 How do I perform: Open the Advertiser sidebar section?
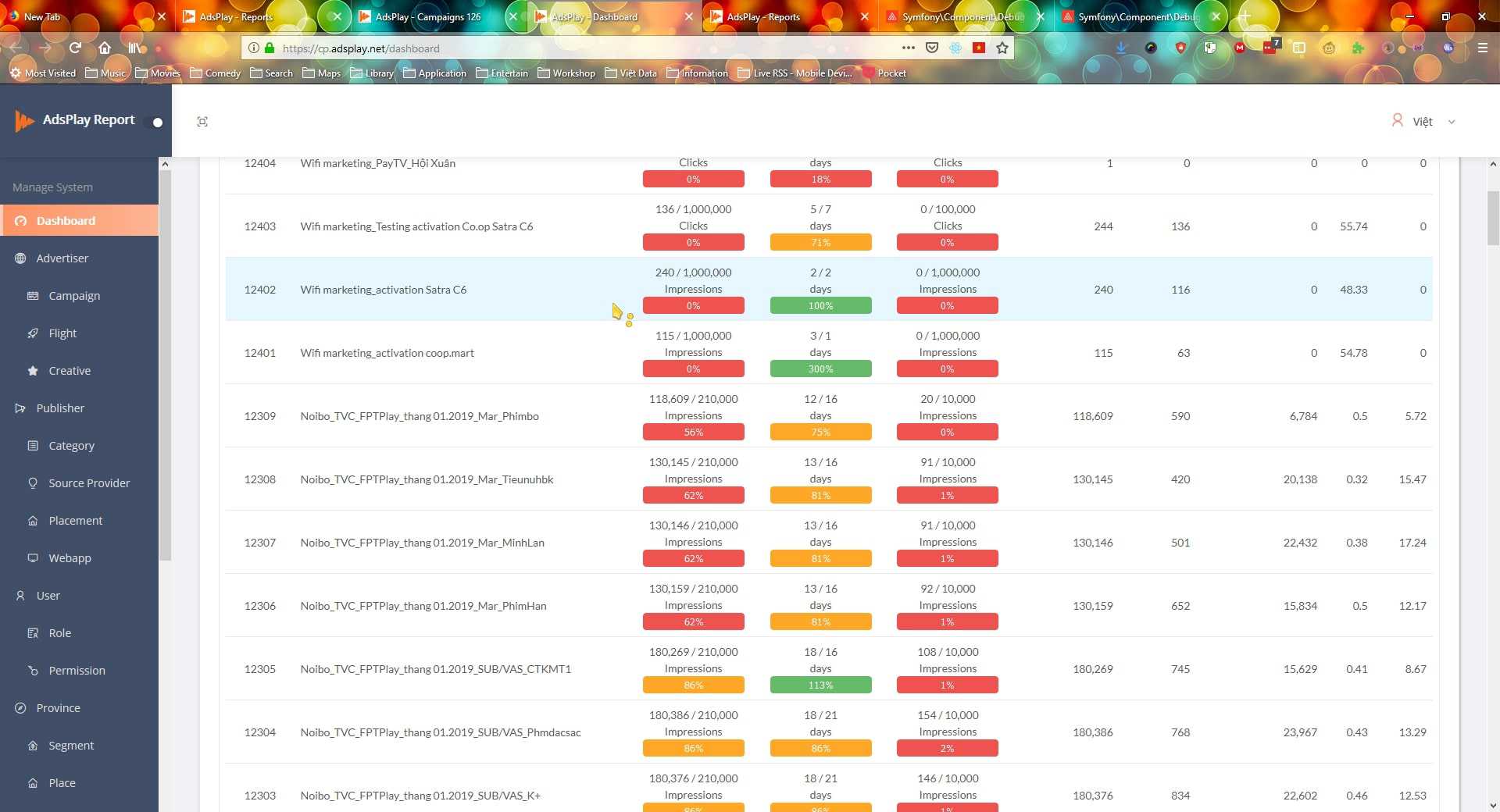(62, 258)
